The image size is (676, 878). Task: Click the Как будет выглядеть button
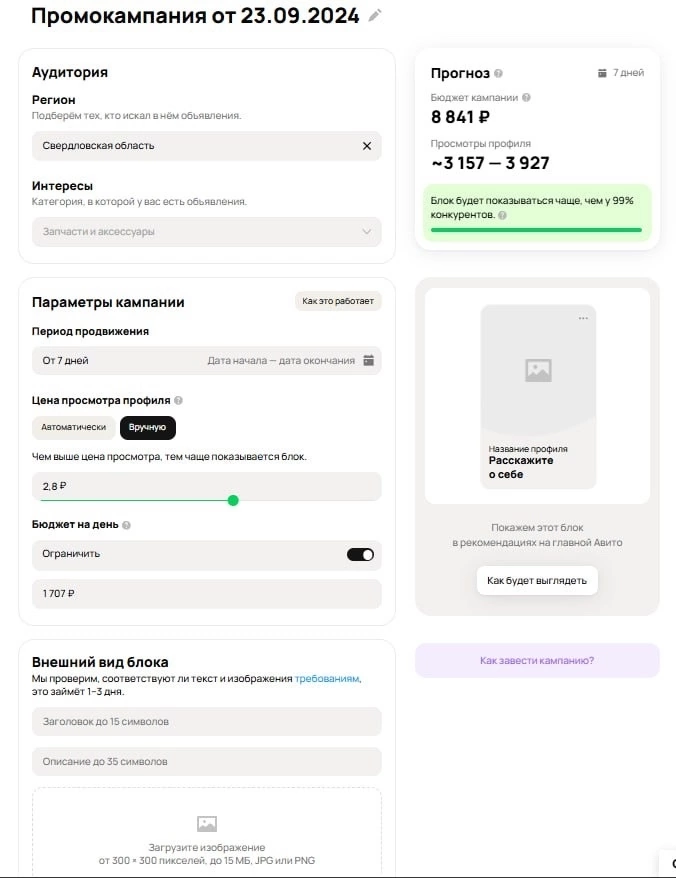537,580
